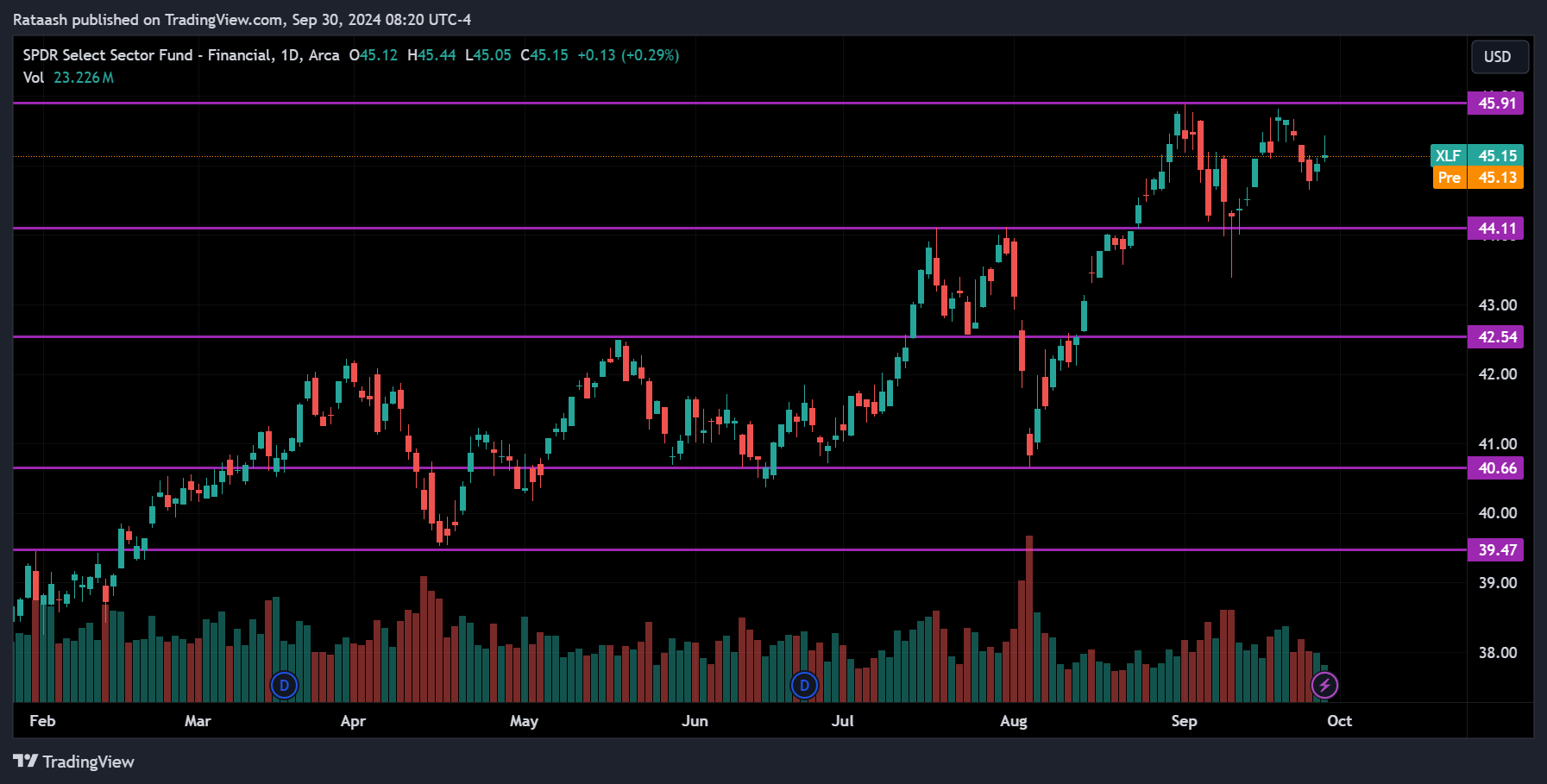Click the Oct label on the time axis
Image resolution: width=1547 pixels, height=784 pixels.
point(1339,721)
